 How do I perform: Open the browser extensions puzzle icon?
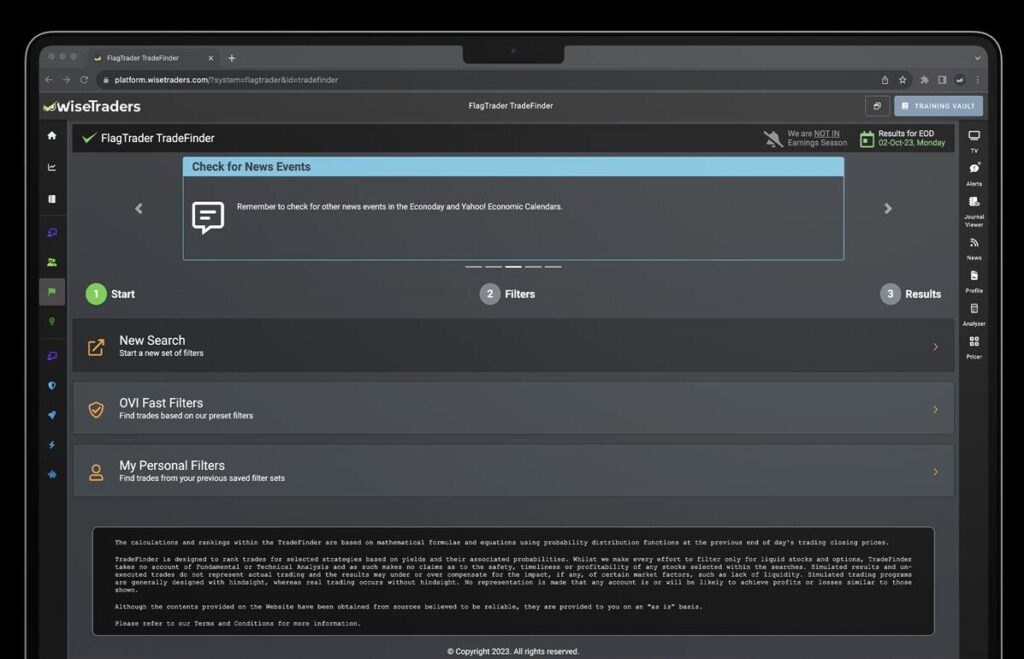[x=924, y=80]
